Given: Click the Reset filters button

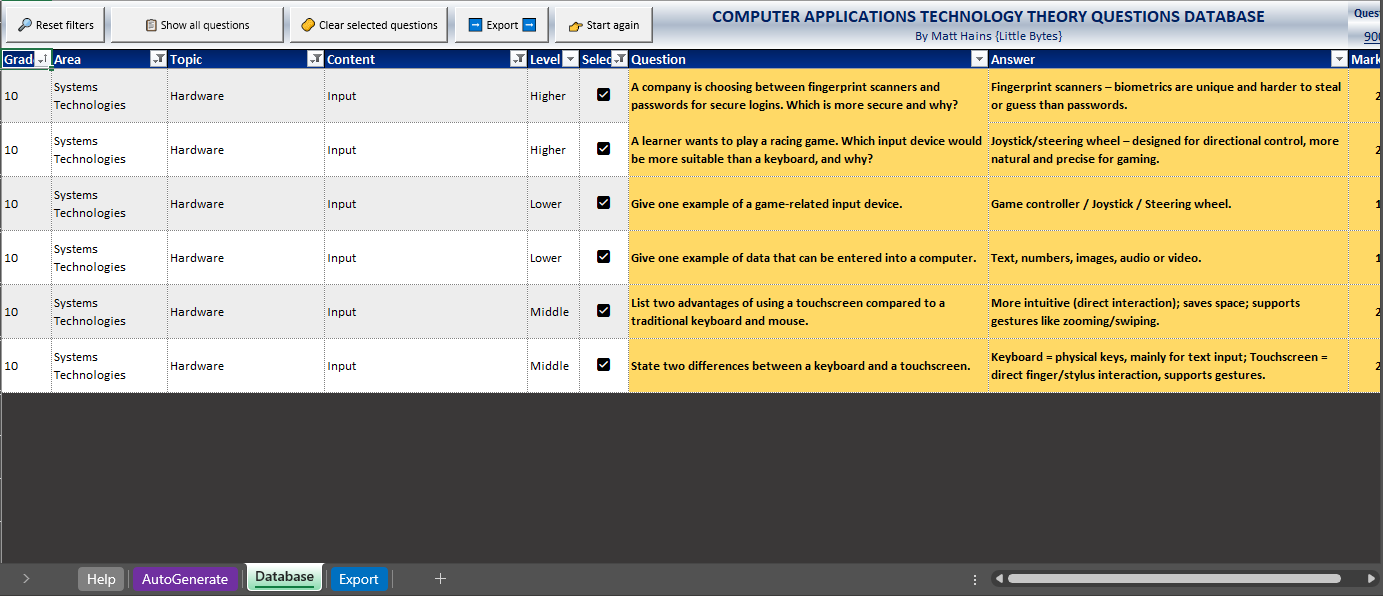Looking at the screenshot, I should click(x=55, y=25).
